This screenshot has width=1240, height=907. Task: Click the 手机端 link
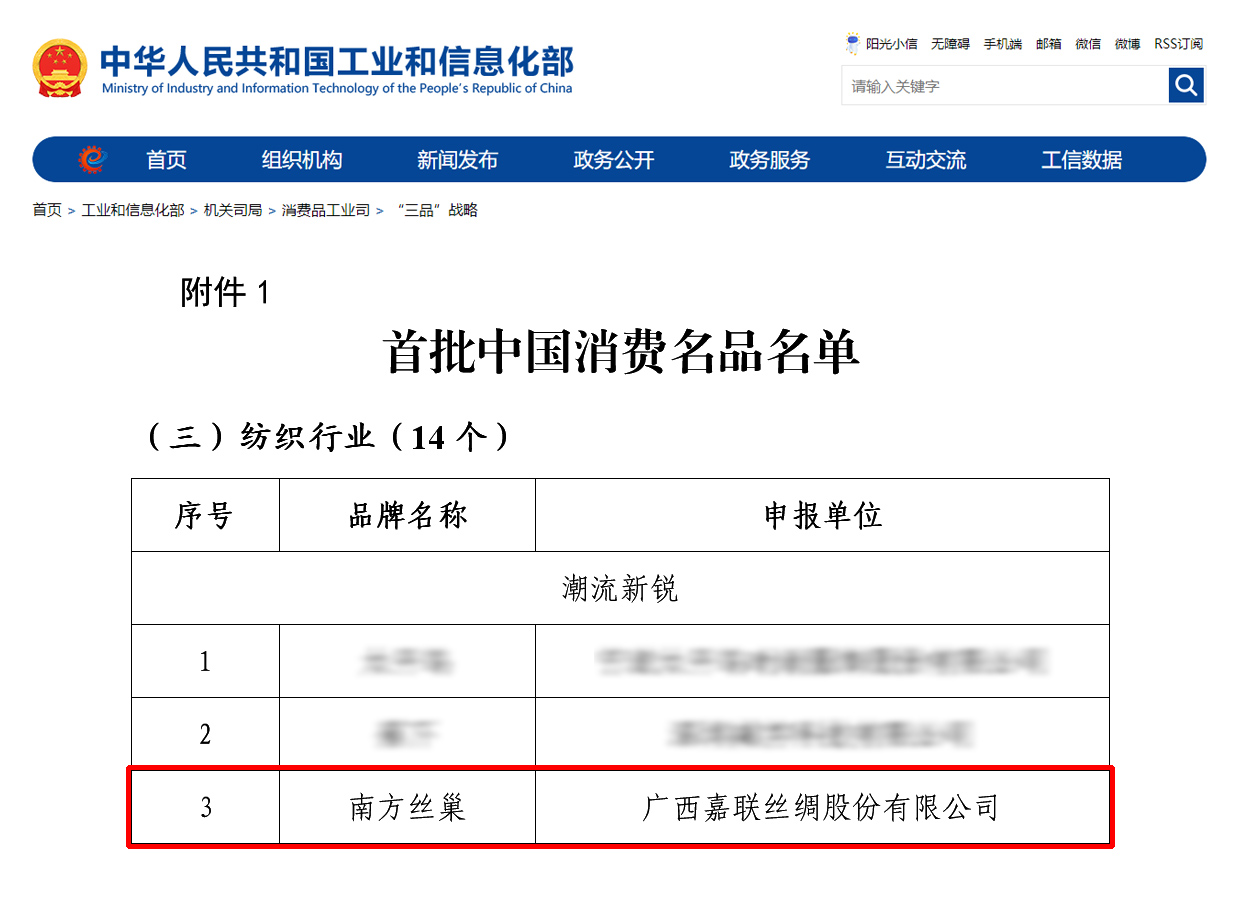(1002, 44)
